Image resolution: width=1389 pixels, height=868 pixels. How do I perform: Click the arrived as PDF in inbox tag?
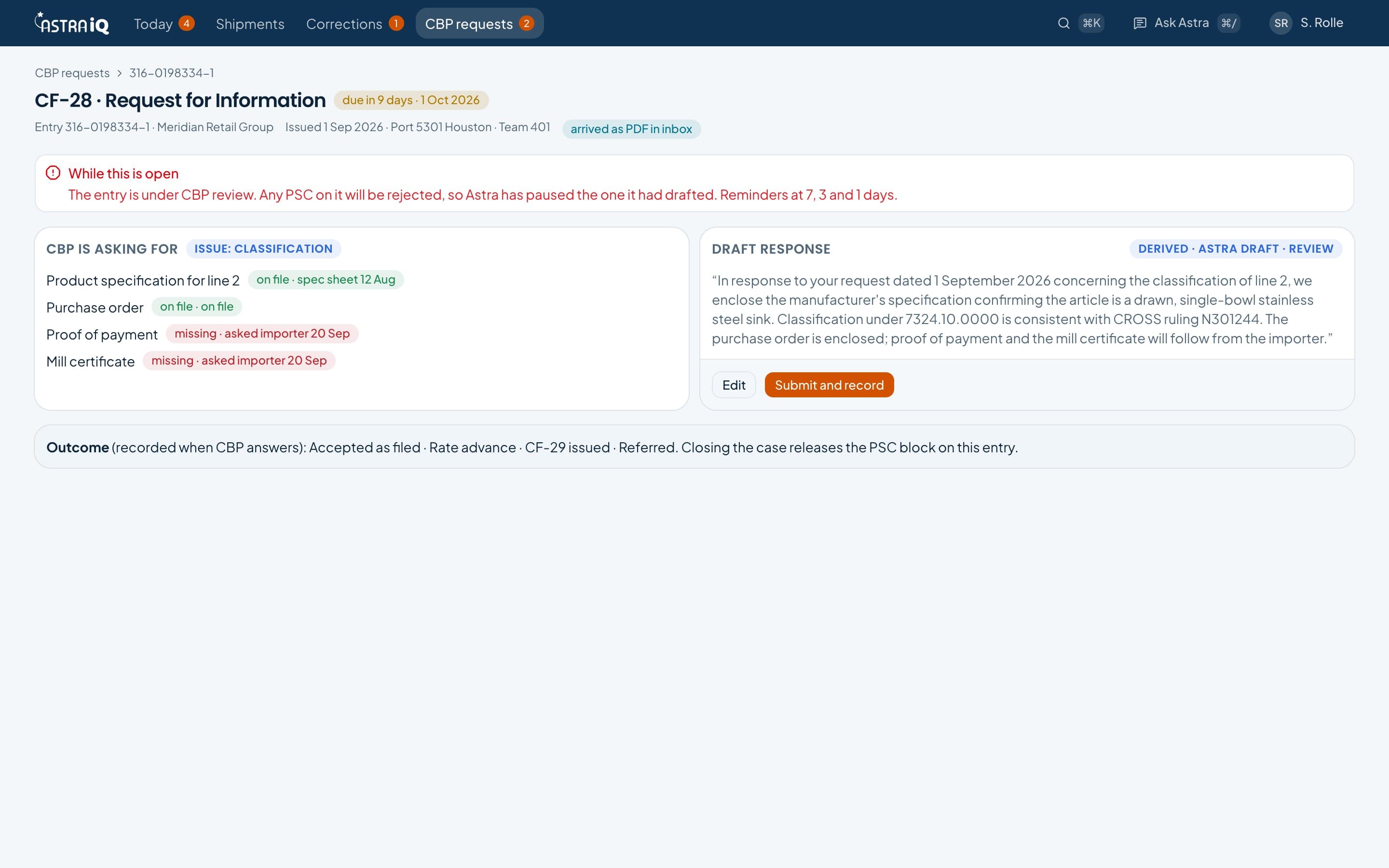tap(631, 129)
